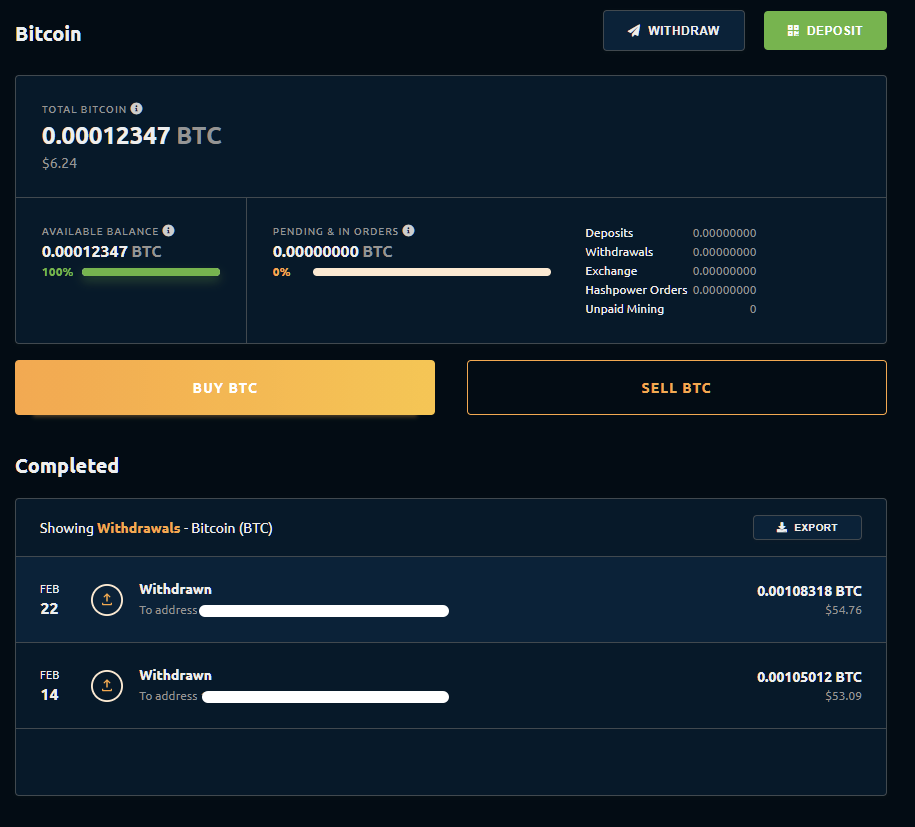Screen dimensions: 915x827
Task: Click the Feb 14 address field
Action: [x=325, y=697]
